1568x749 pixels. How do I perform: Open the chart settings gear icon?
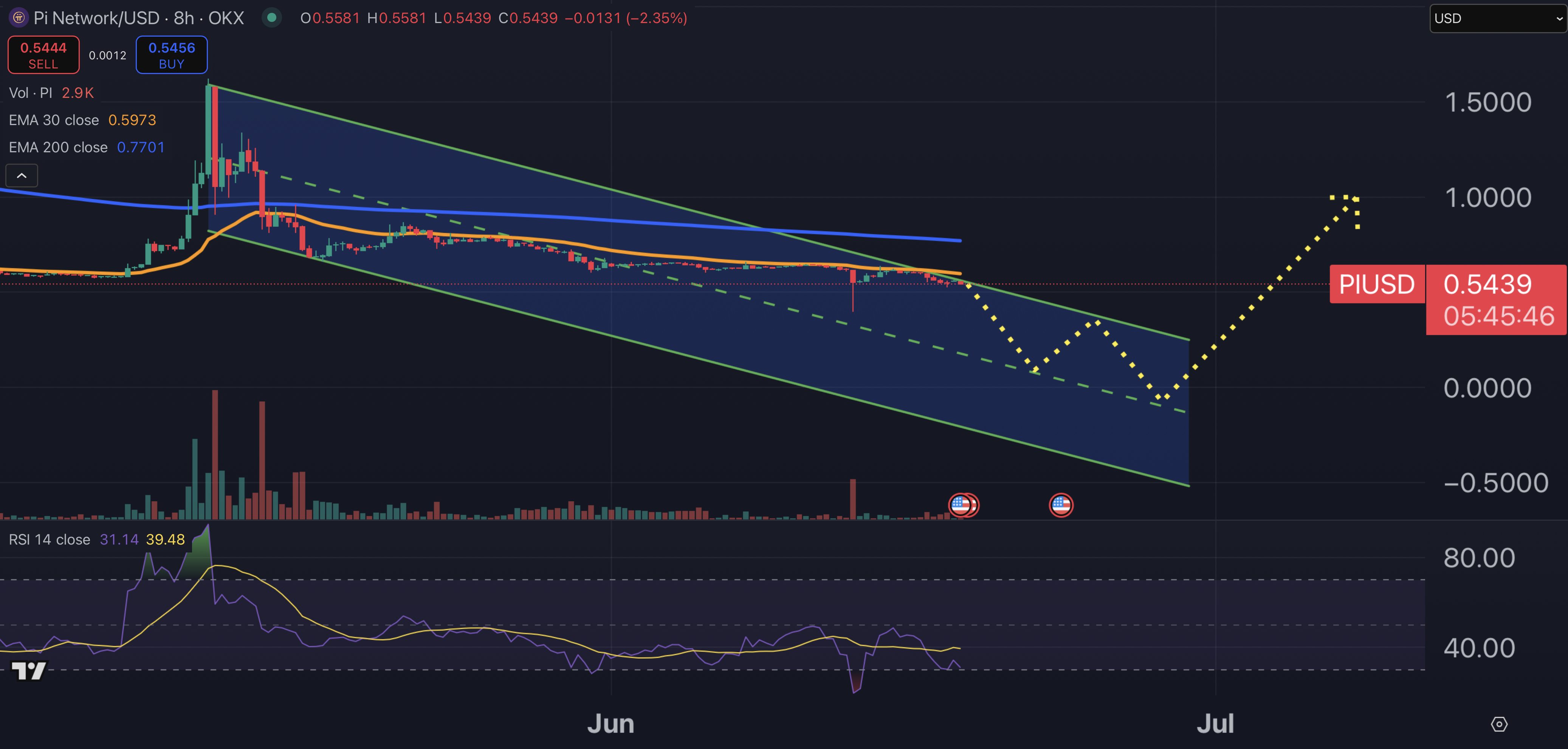coord(1498,724)
